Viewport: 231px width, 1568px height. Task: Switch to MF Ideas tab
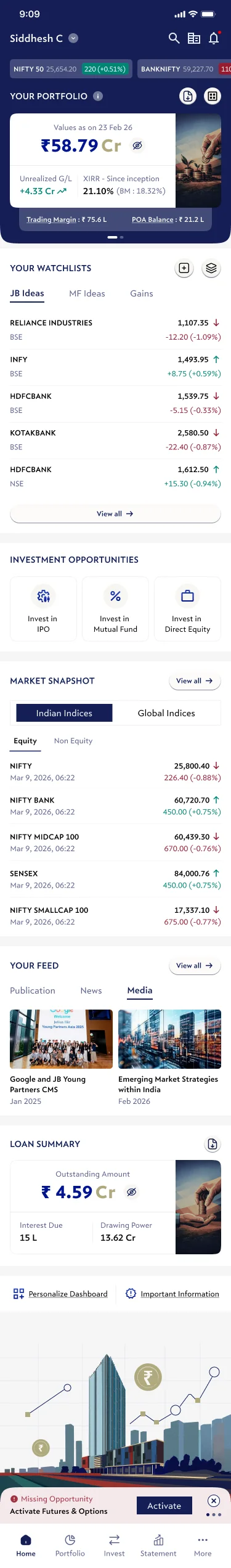87,293
